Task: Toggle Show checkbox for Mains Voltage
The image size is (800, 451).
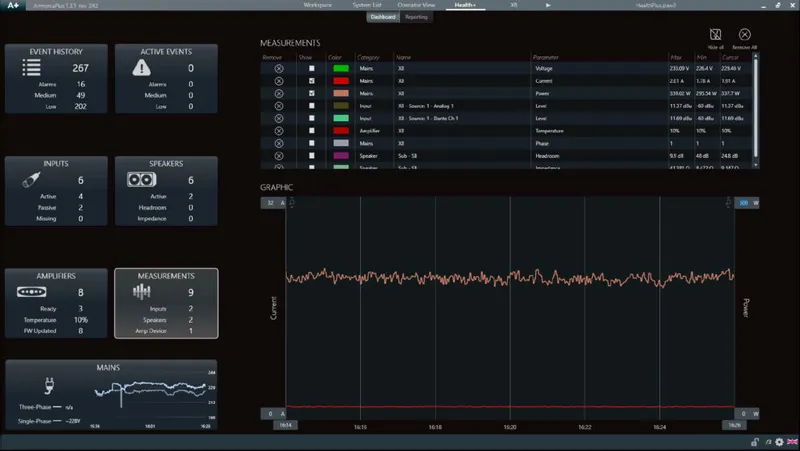Action: tap(312, 68)
